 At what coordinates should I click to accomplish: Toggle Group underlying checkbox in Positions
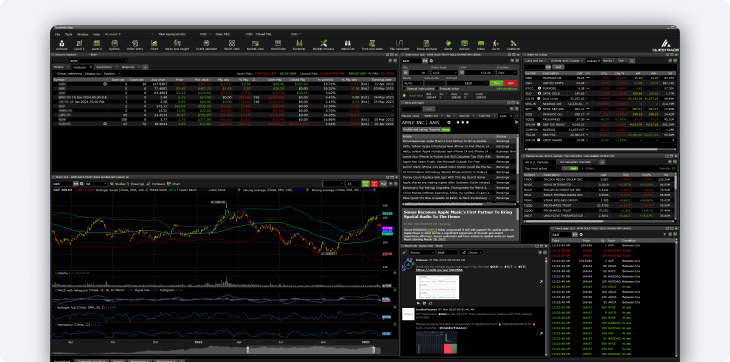coord(55,74)
